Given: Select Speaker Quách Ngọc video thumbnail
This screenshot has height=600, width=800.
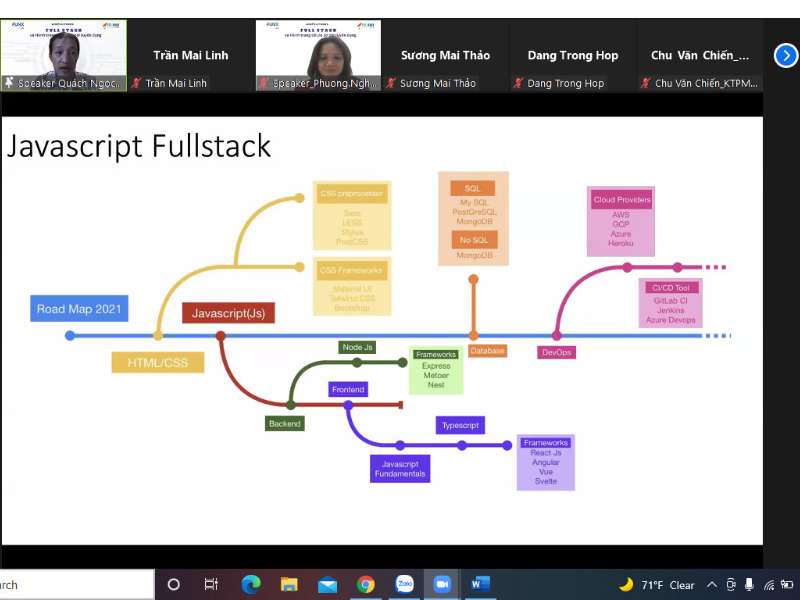Looking at the screenshot, I should pyautogui.click(x=63, y=56).
